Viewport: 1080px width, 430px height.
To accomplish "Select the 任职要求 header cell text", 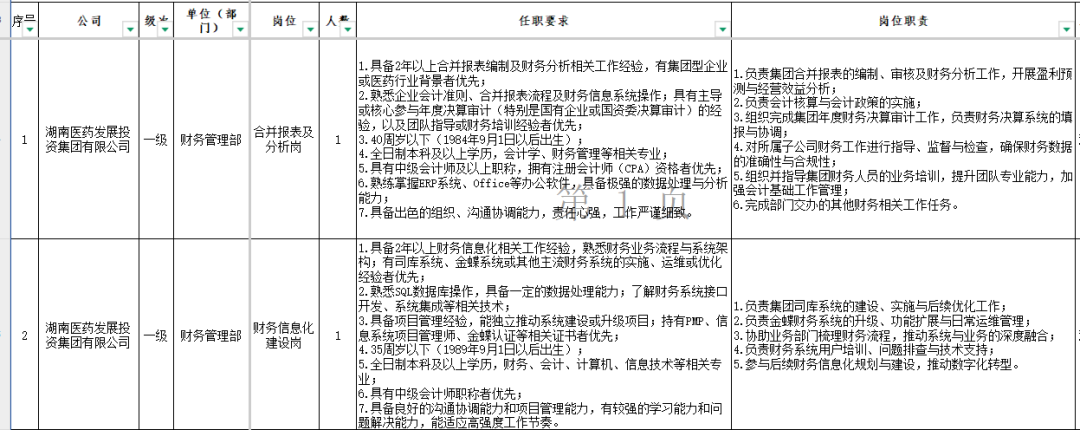I will click(x=544, y=20).
